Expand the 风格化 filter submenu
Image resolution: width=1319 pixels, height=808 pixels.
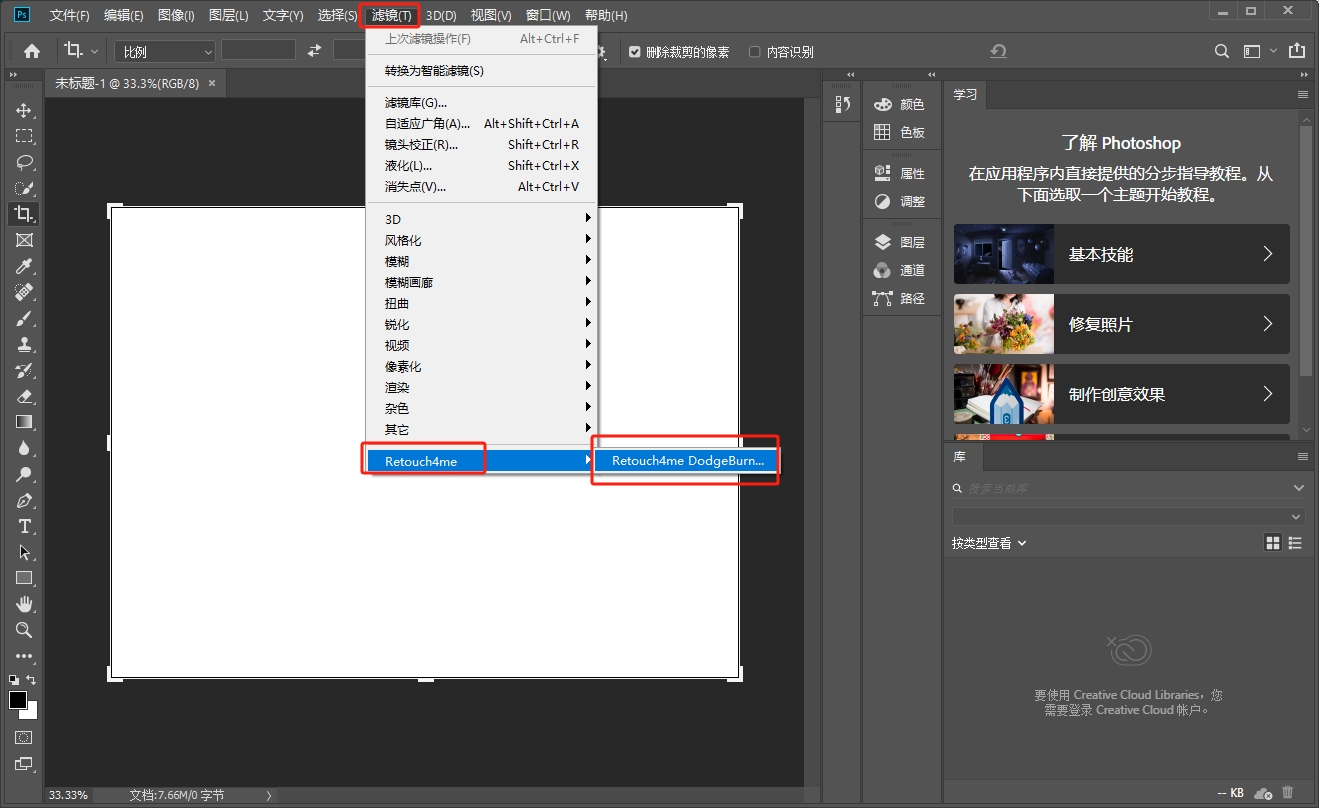[482, 240]
